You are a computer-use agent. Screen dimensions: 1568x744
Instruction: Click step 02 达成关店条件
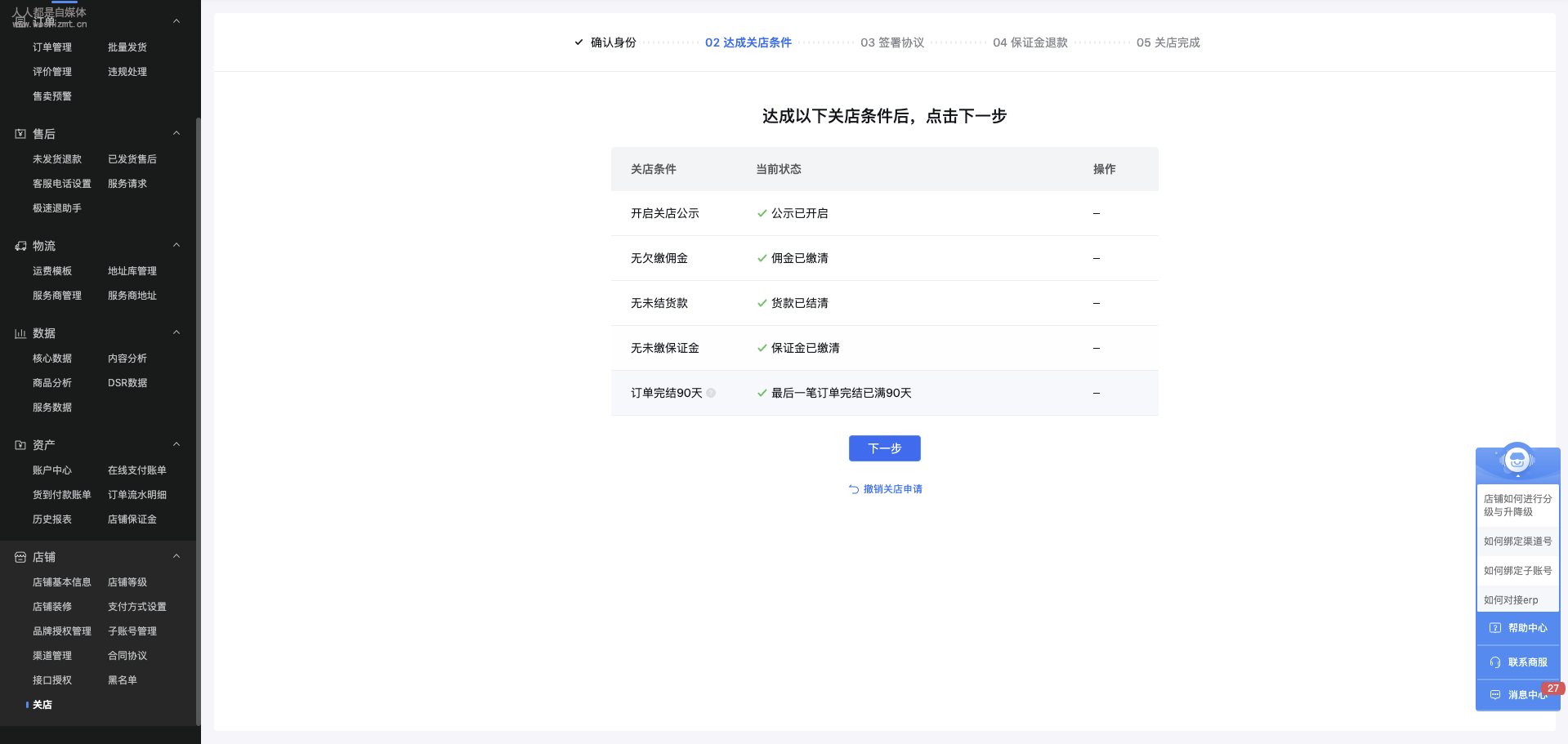(748, 42)
